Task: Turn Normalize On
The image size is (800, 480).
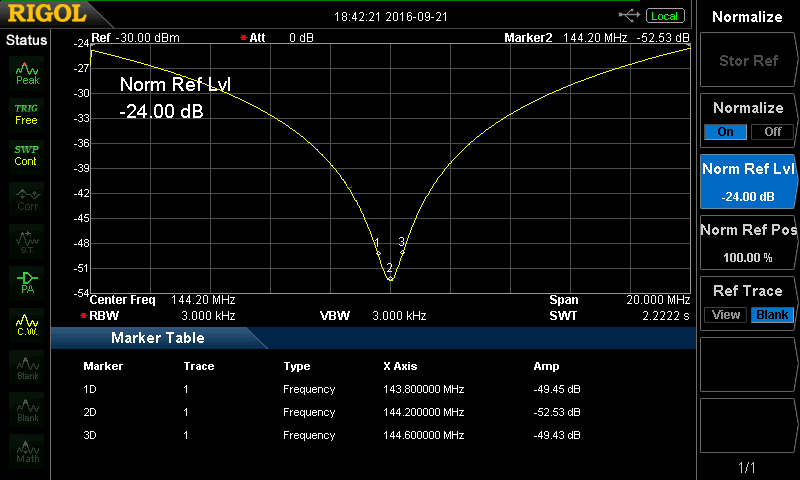Action: pos(725,132)
